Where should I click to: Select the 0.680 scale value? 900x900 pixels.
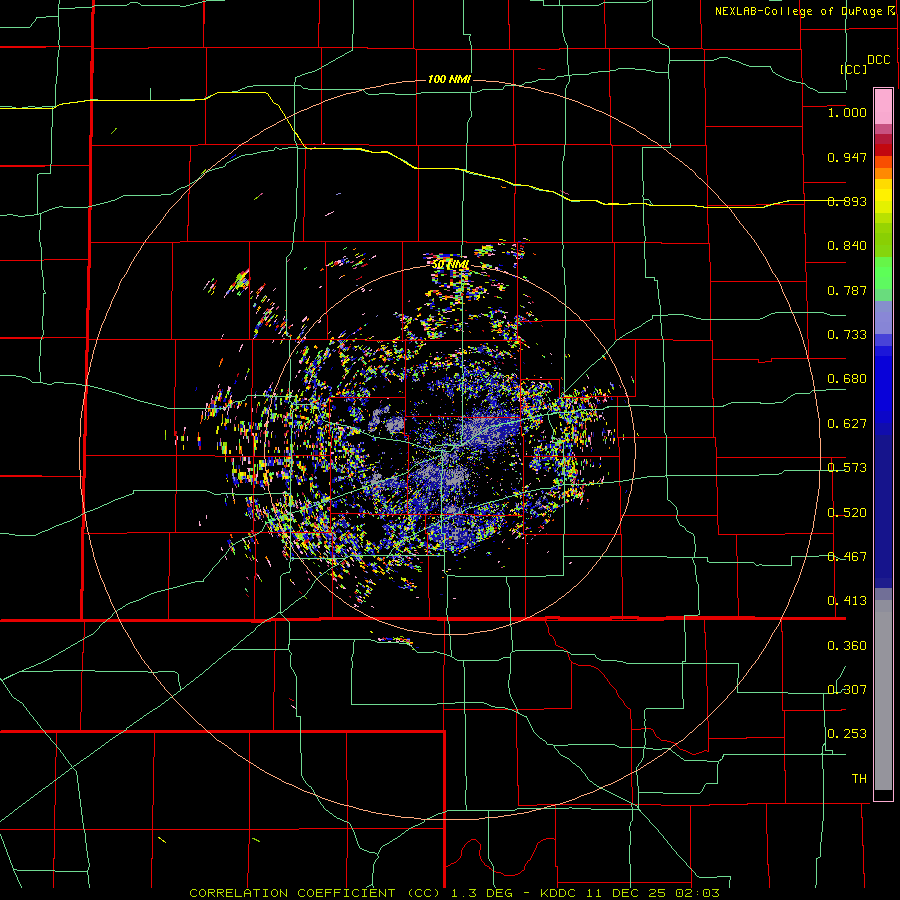coord(847,379)
